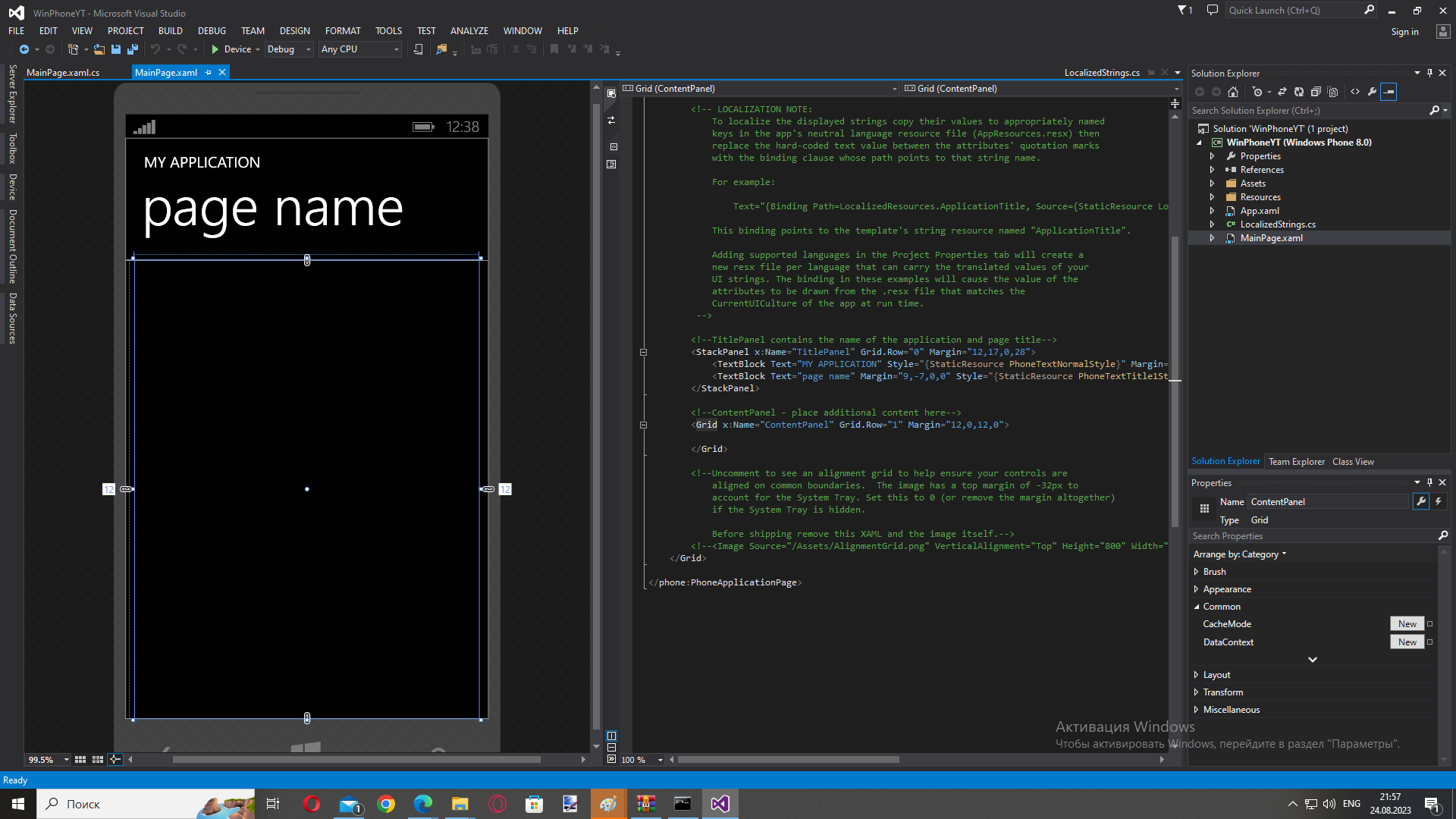Click the Find in Files toolbar icon
This screenshot has width=1456, height=819.
click(x=441, y=49)
